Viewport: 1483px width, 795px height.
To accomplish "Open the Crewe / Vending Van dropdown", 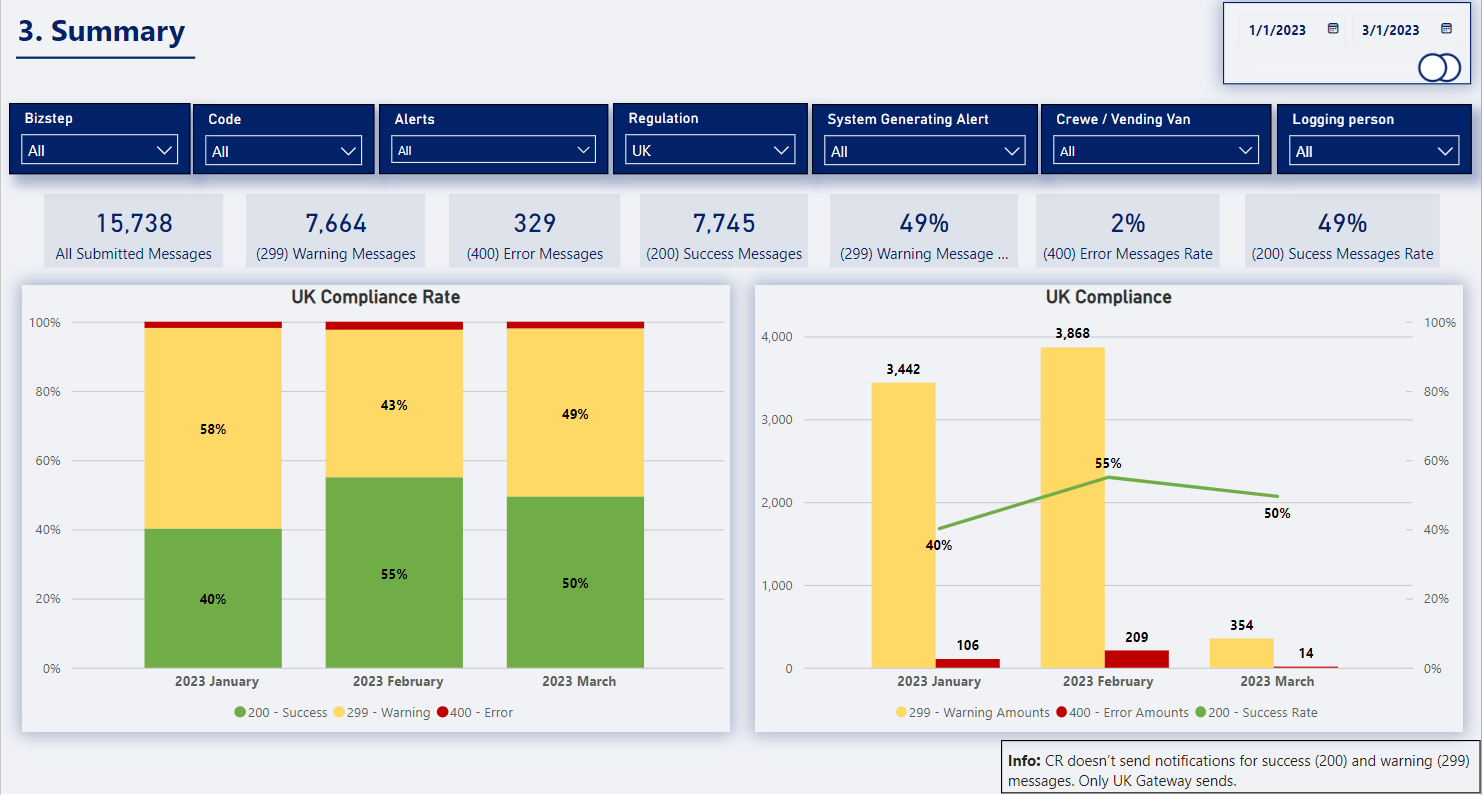I will click(x=1155, y=151).
